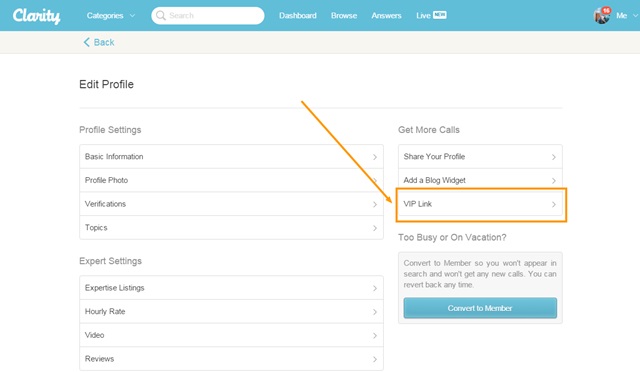The height and width of the screenshot is (372, 640).
Task: Open Verifications settings
Action: pos(231,204)
